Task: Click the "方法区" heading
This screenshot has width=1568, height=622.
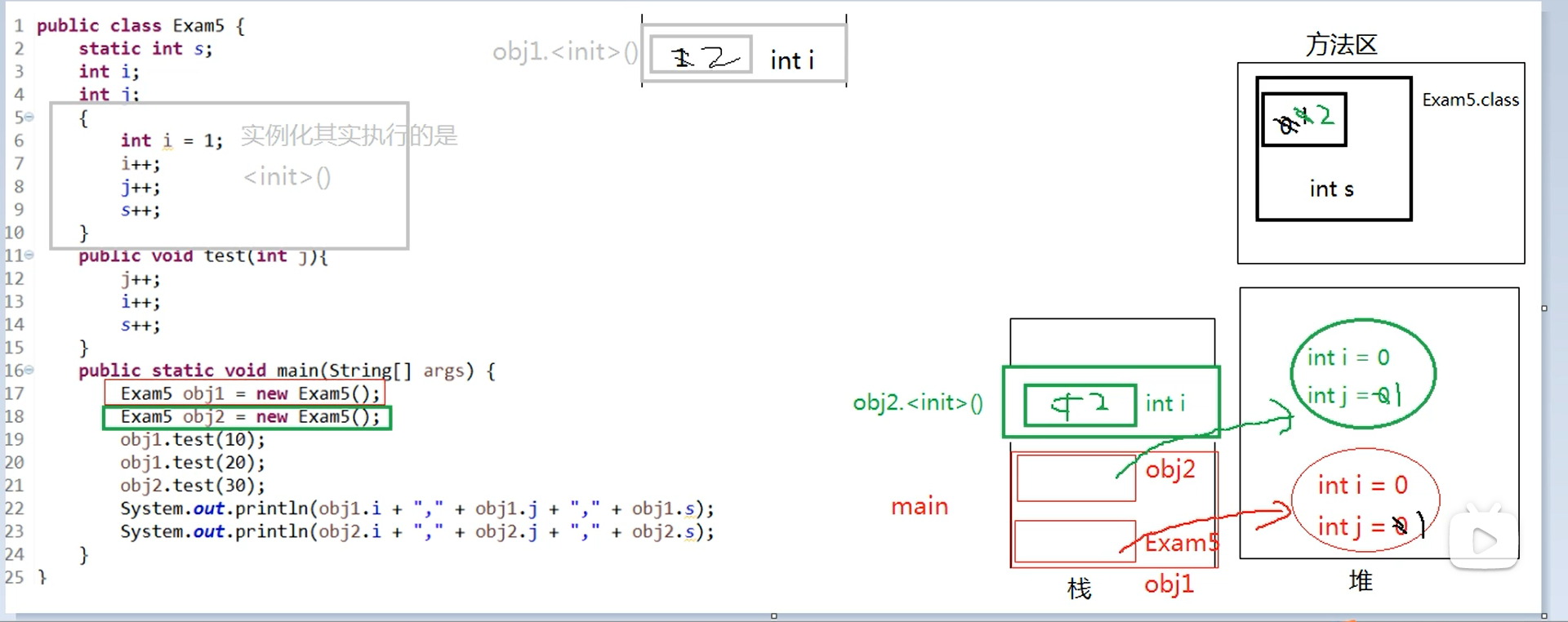Action: tap(1342, 44)
